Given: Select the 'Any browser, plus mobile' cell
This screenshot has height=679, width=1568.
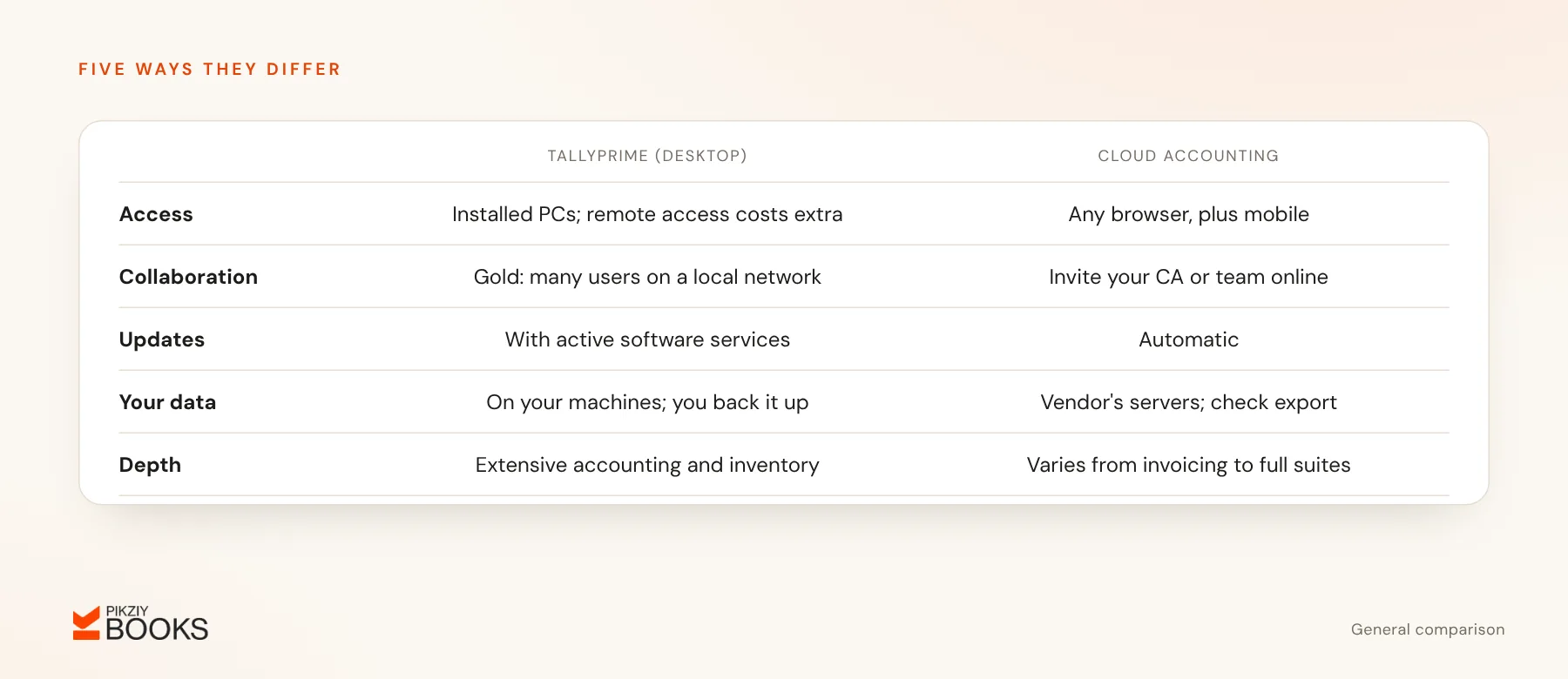Looking at the screenshot, I should click(x=1188, y=214).
